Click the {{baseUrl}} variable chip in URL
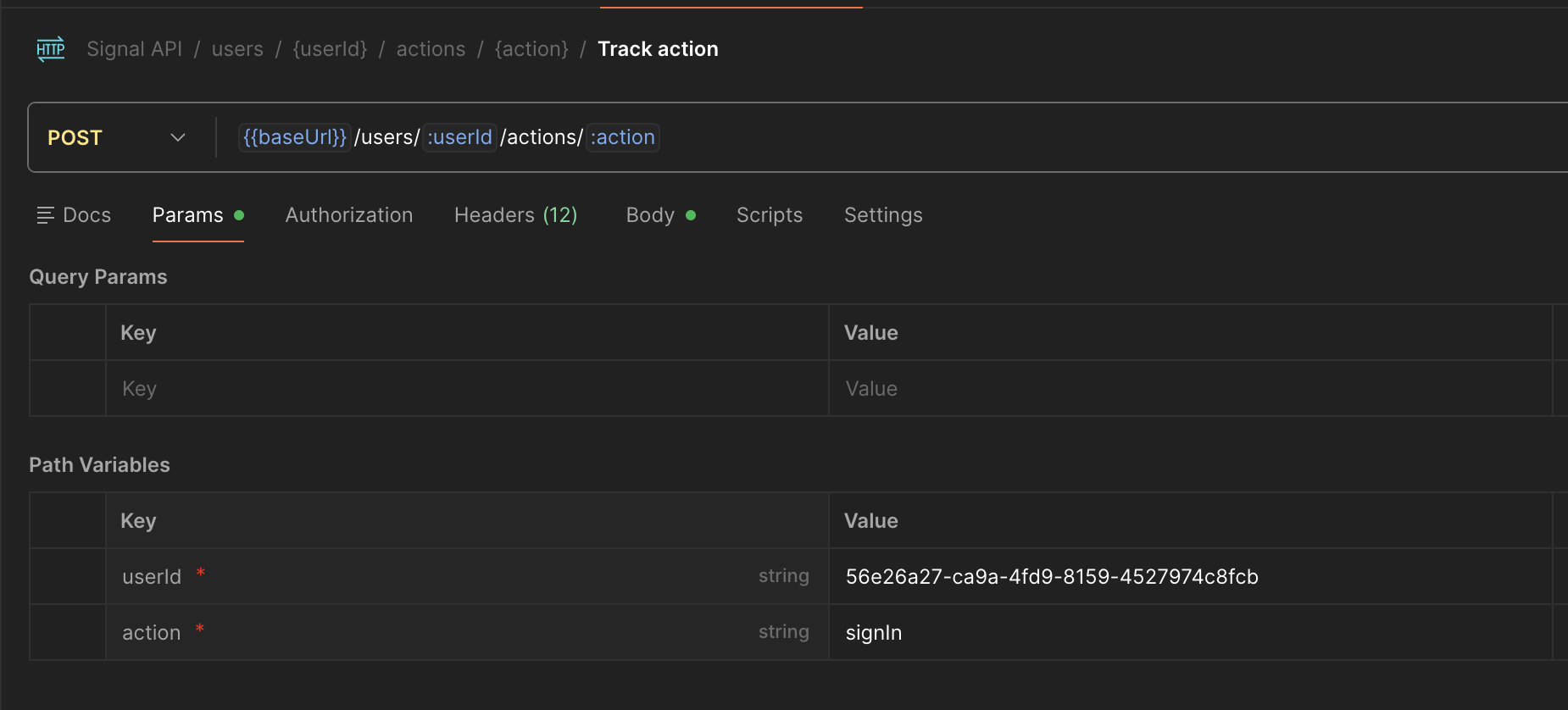This screenshot has height=710, width=1568. coord(294,136)
